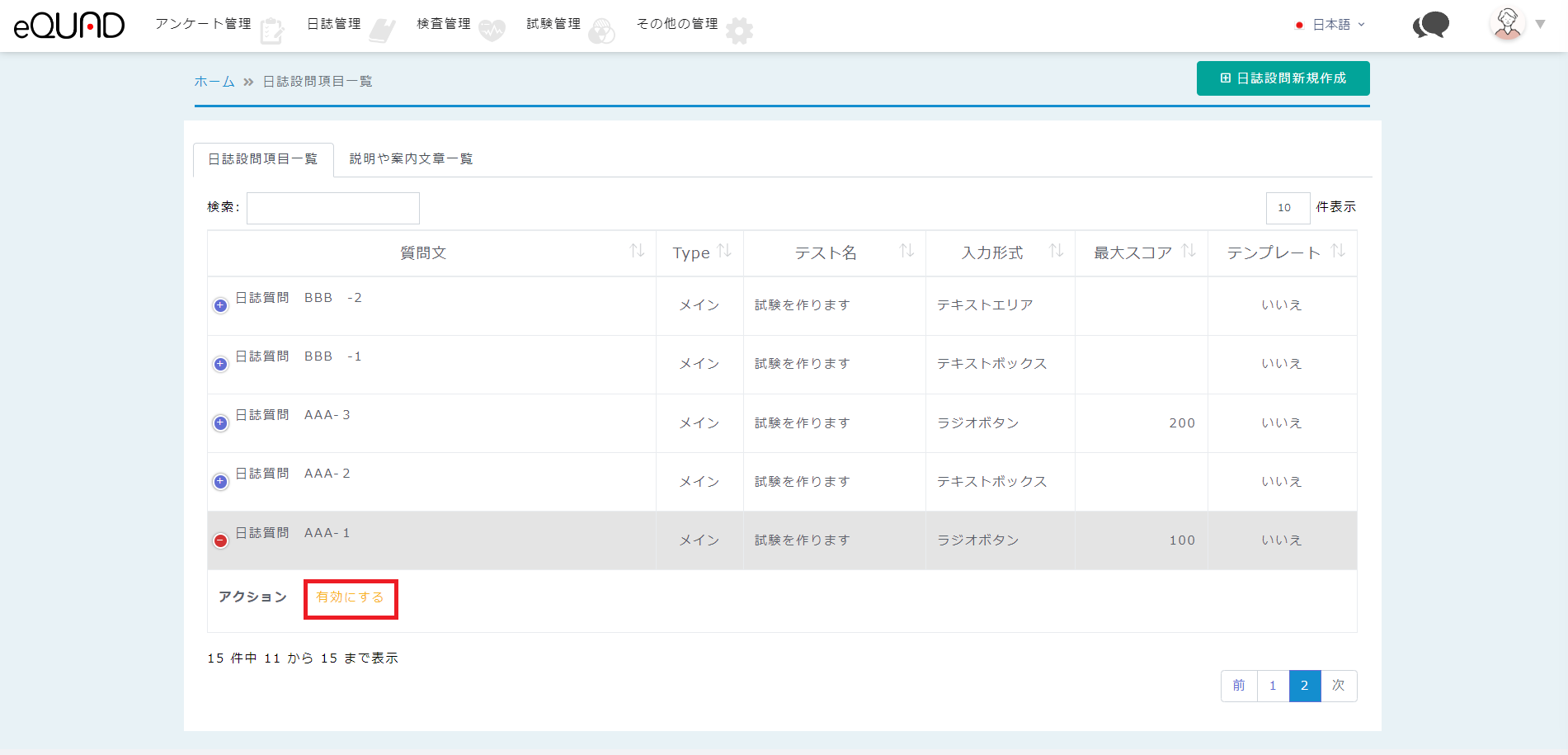Click the 有効にする action link
This screenshot has height=755, width=1568.
point(351,597)
